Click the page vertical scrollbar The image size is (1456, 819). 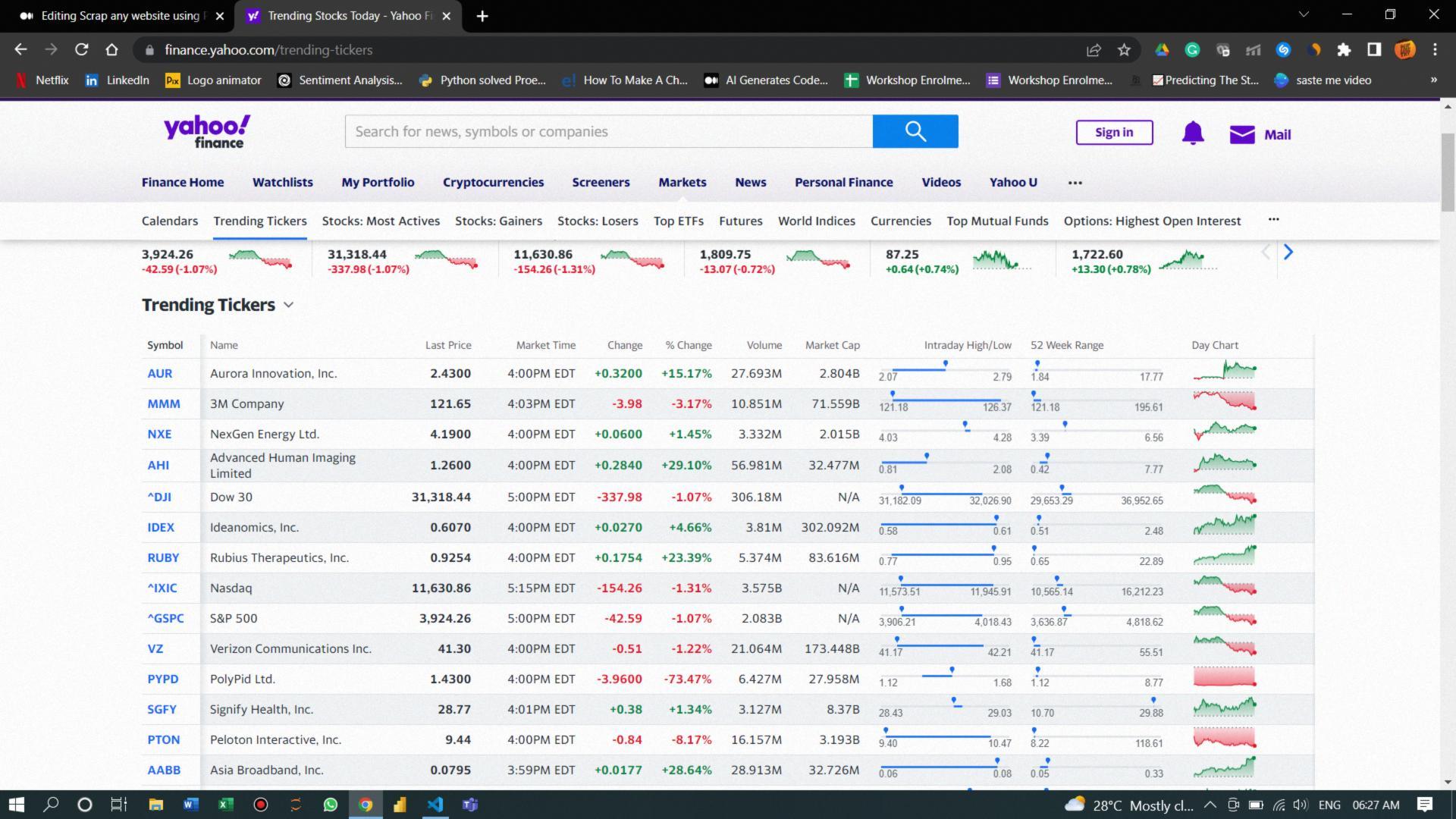(x=1448, y=172)
